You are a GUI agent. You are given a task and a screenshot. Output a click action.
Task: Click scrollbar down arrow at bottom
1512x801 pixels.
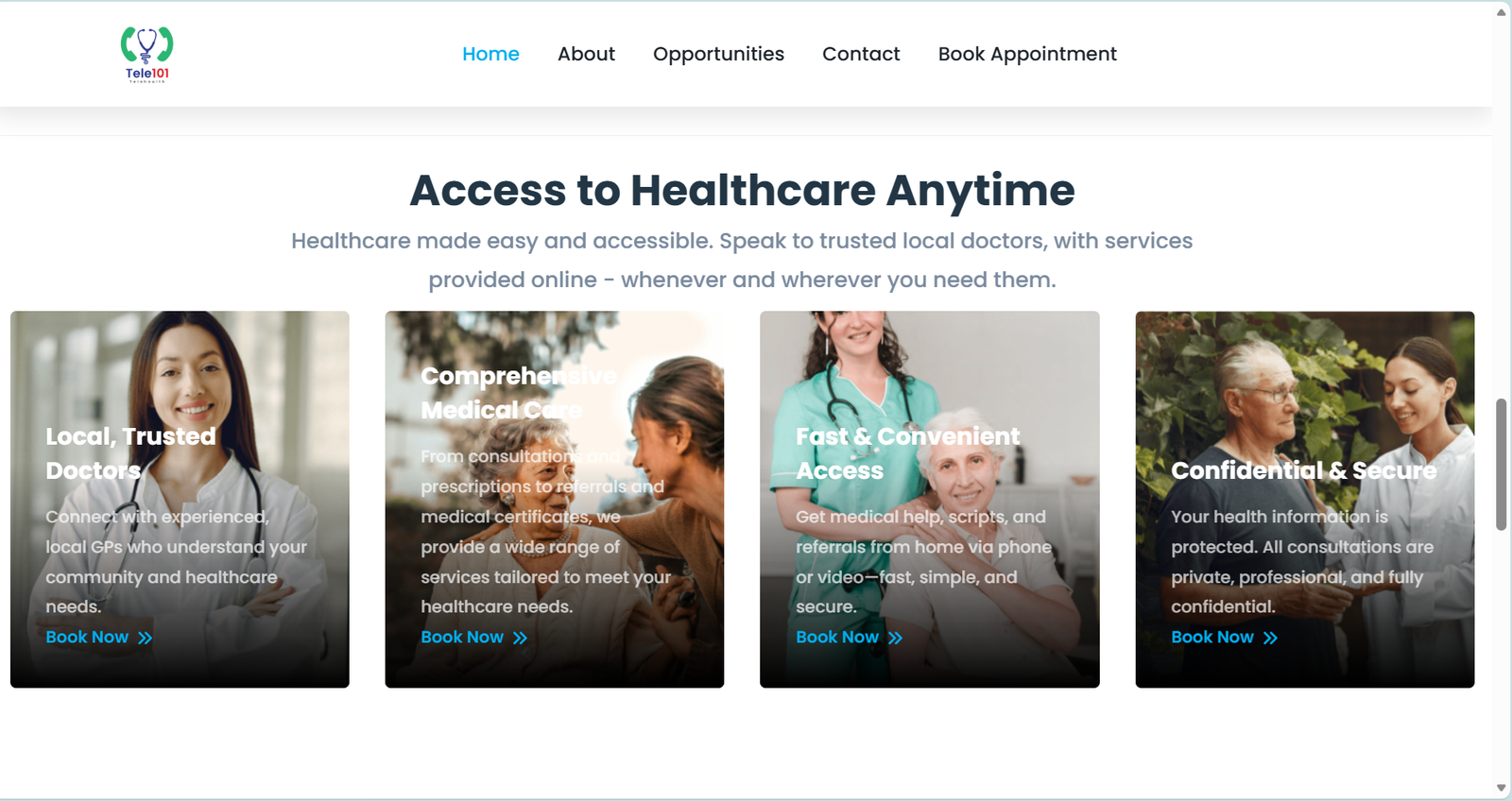click(1502, 788)
